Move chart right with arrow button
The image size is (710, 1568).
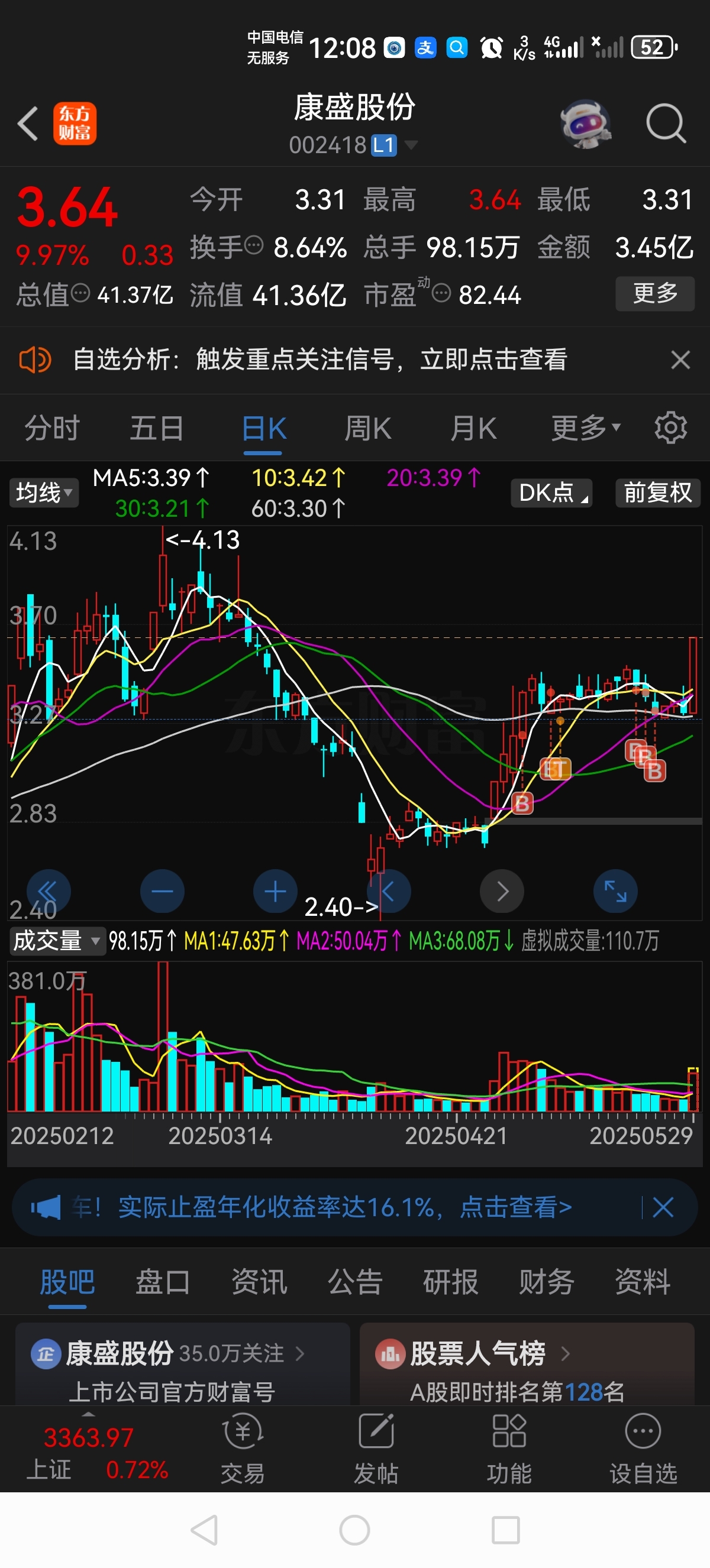point(502,892)
